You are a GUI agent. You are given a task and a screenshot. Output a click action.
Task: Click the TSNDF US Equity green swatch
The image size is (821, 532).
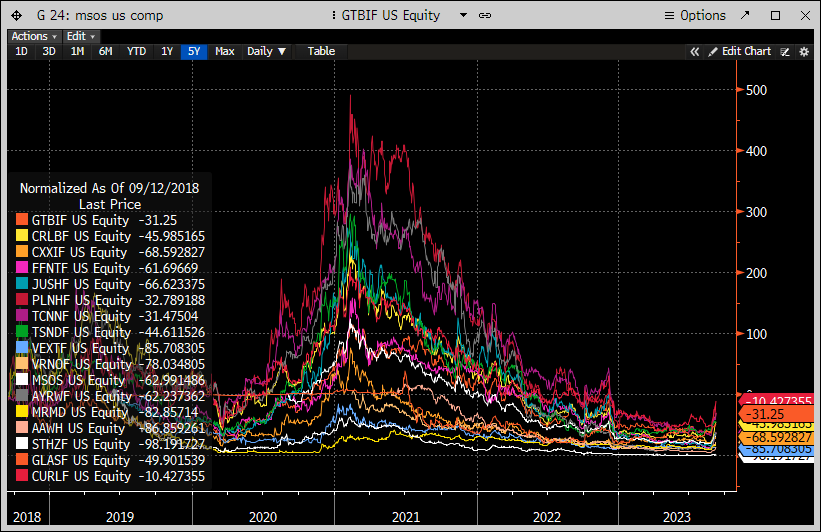[x=21, y=331]
